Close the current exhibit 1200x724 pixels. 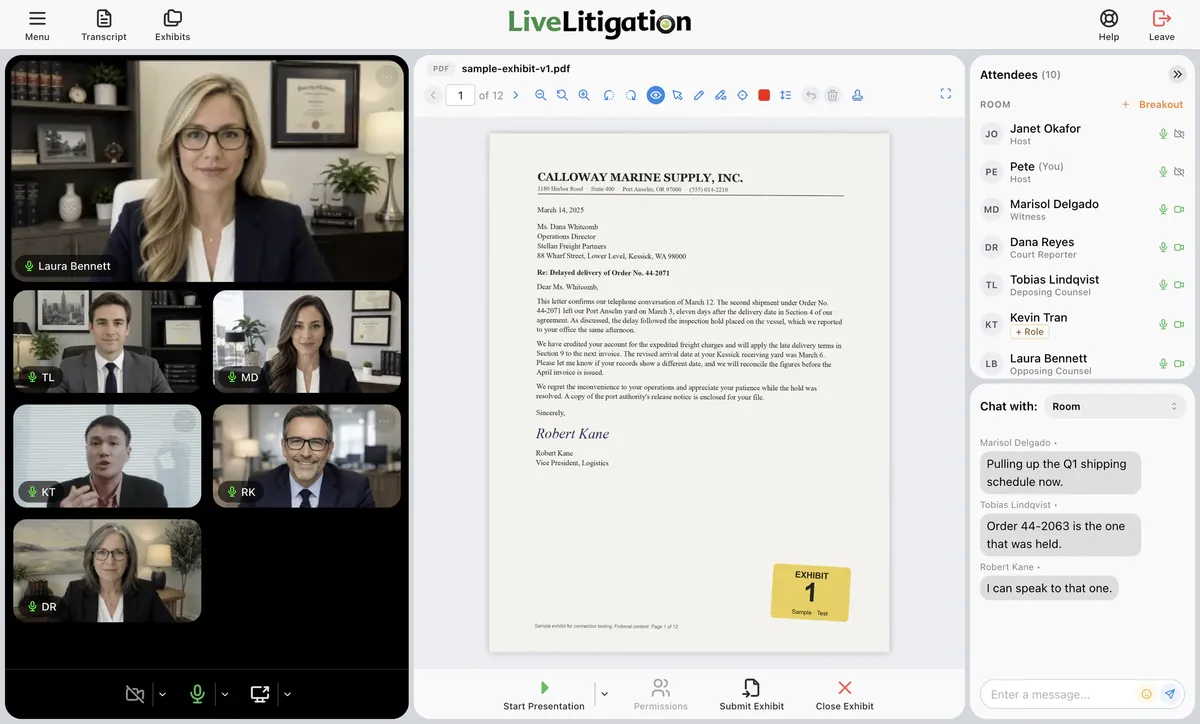(x=845, y=695)
